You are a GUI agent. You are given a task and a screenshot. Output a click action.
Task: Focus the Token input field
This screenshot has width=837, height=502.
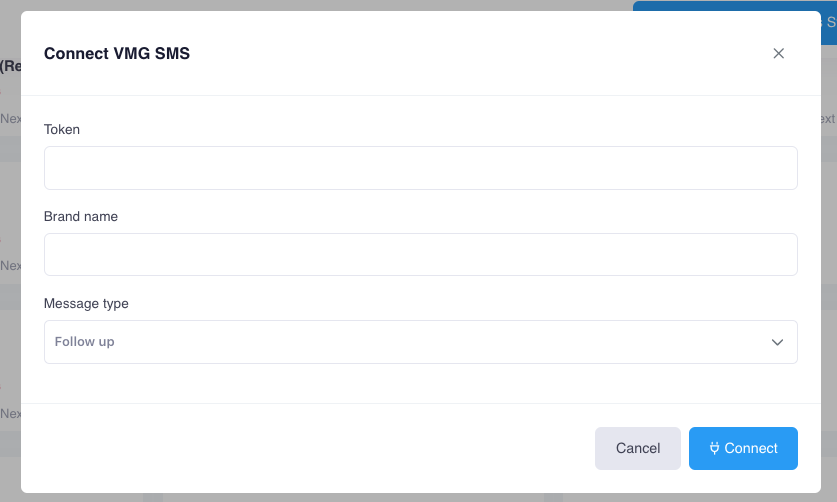(x=420, y=168)
